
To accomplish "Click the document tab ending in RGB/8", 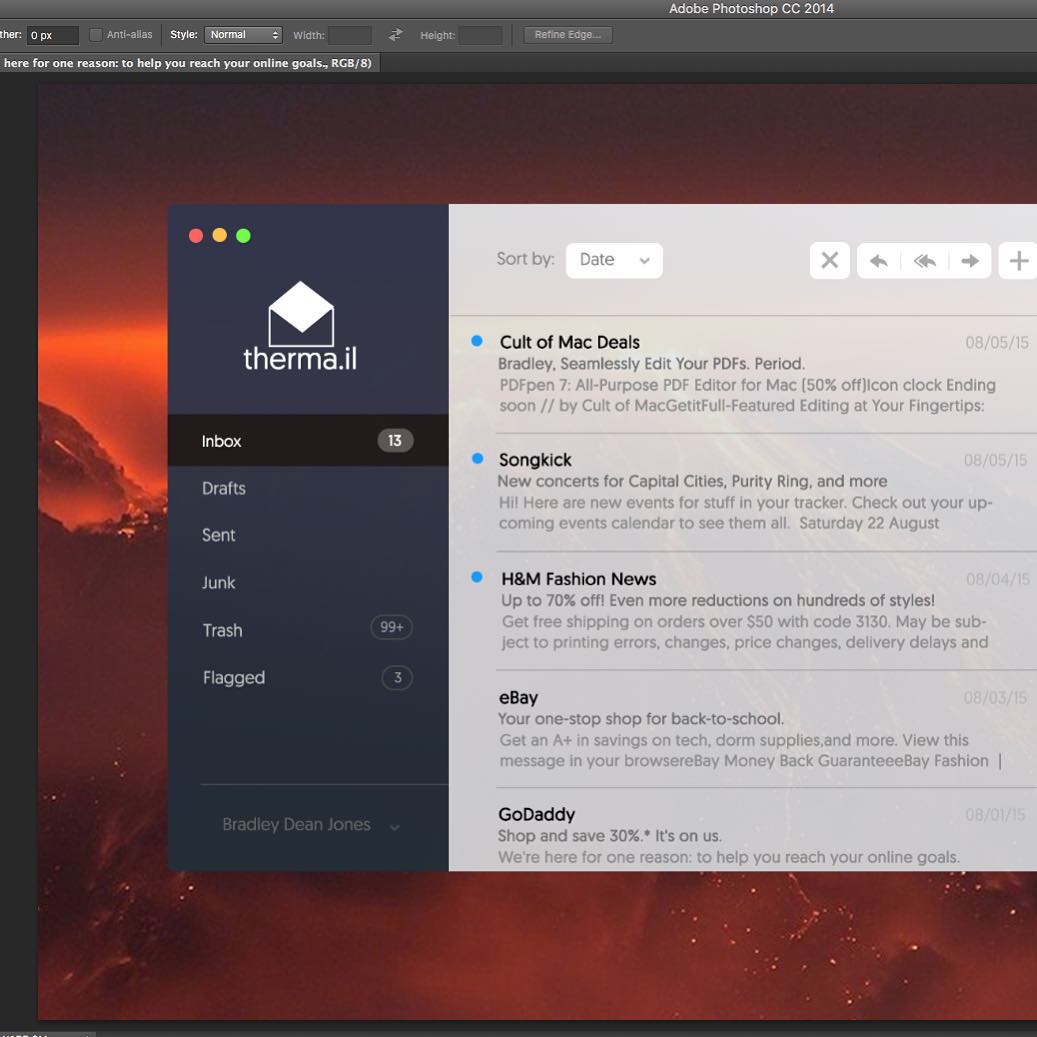I will pyautogui.click(x=189, y=63).
